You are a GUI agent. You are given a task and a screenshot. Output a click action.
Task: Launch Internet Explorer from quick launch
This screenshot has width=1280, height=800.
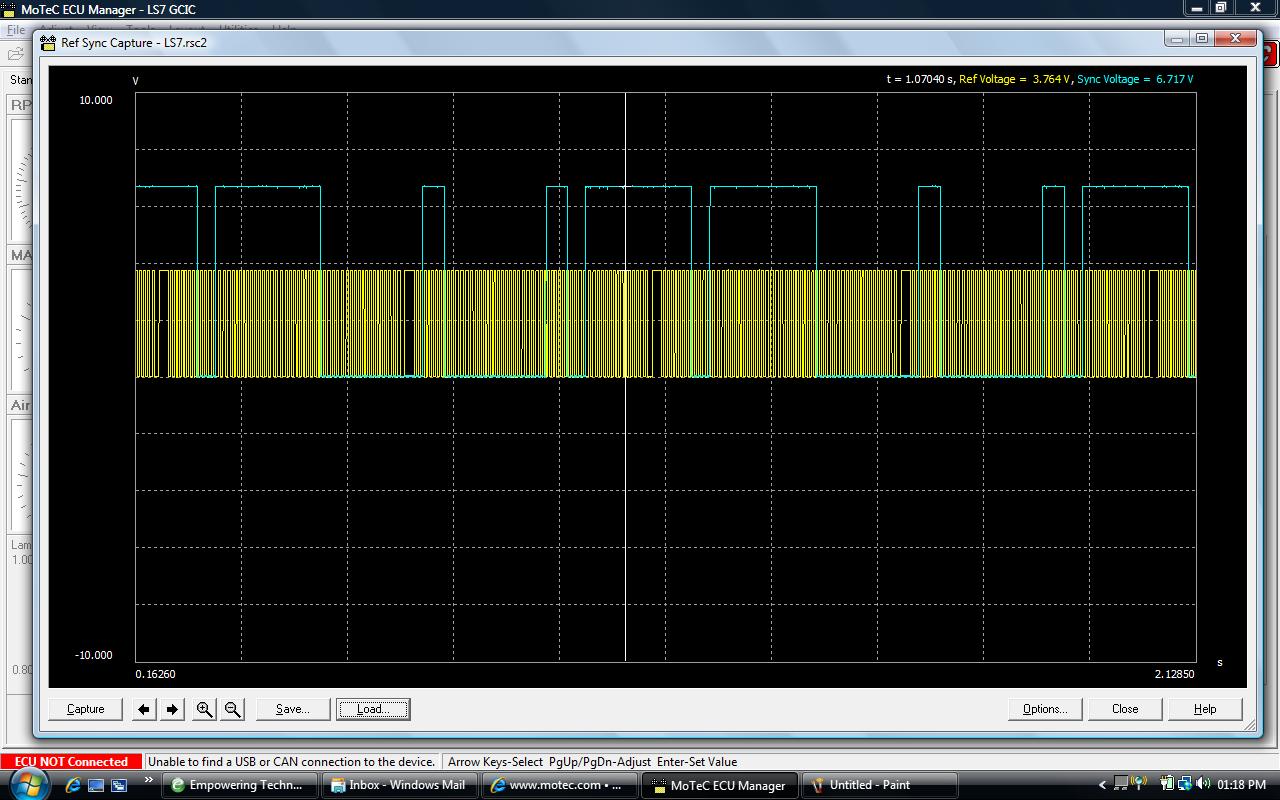click(74, 786)
